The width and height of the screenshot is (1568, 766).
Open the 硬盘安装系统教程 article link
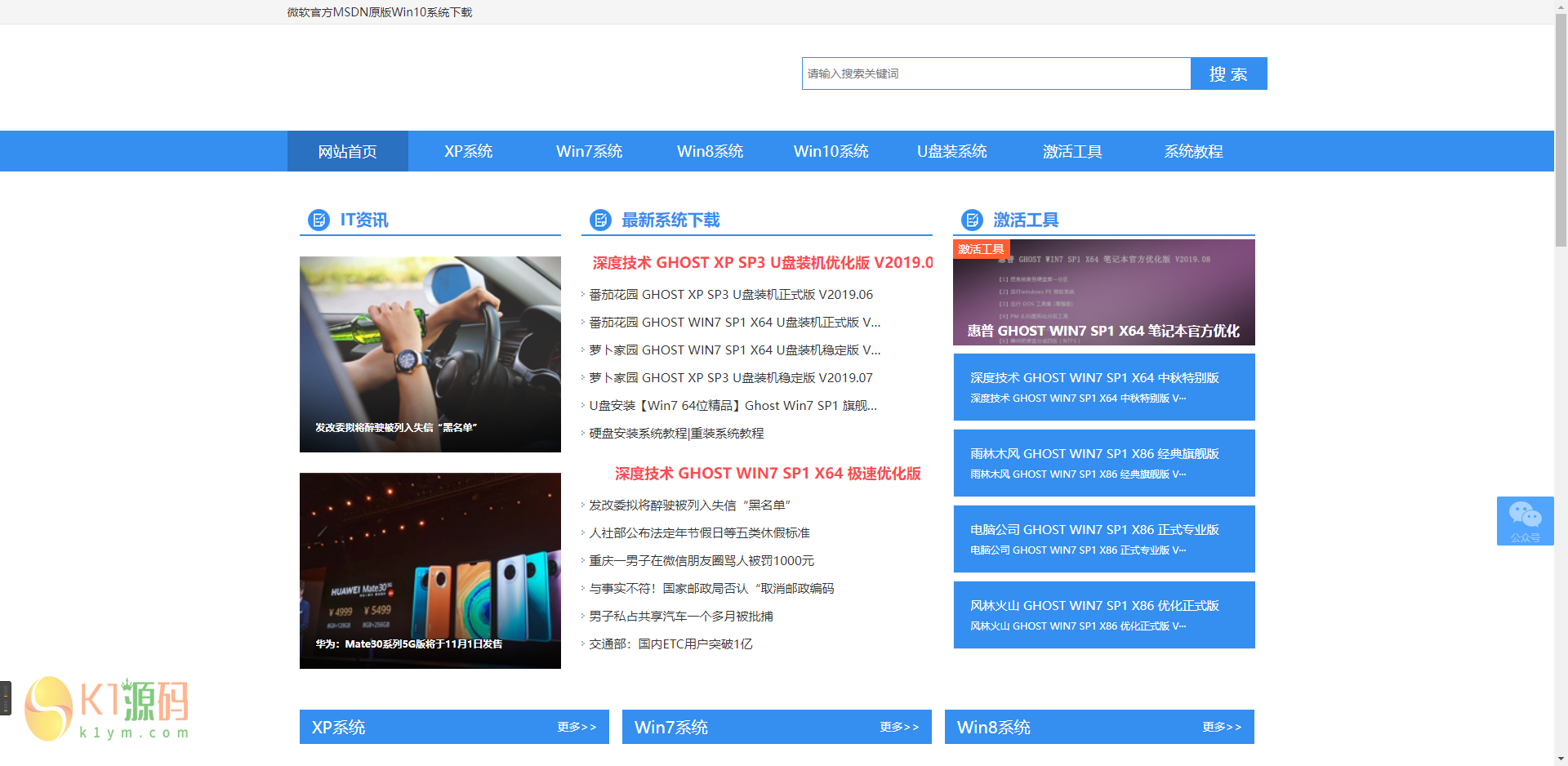click(x=676, y=434)
